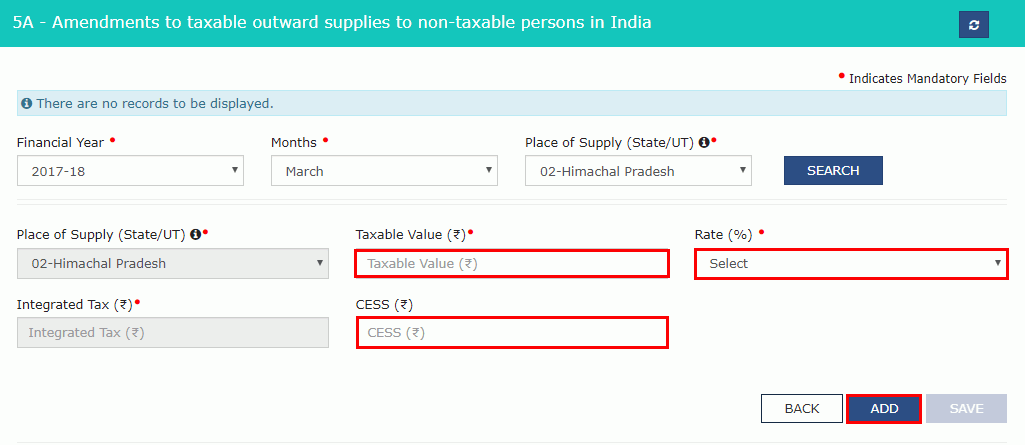Click the 5A Amendments section title

pos(332,21)
